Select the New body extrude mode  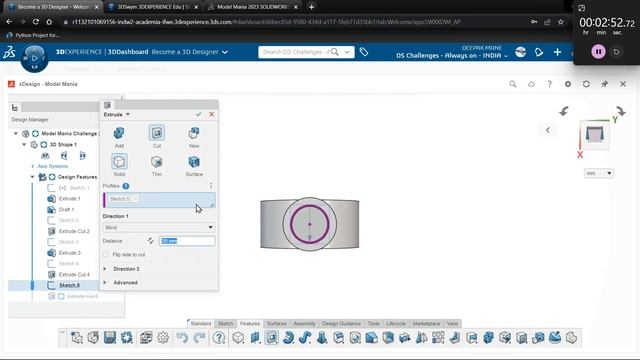(194, 137)
